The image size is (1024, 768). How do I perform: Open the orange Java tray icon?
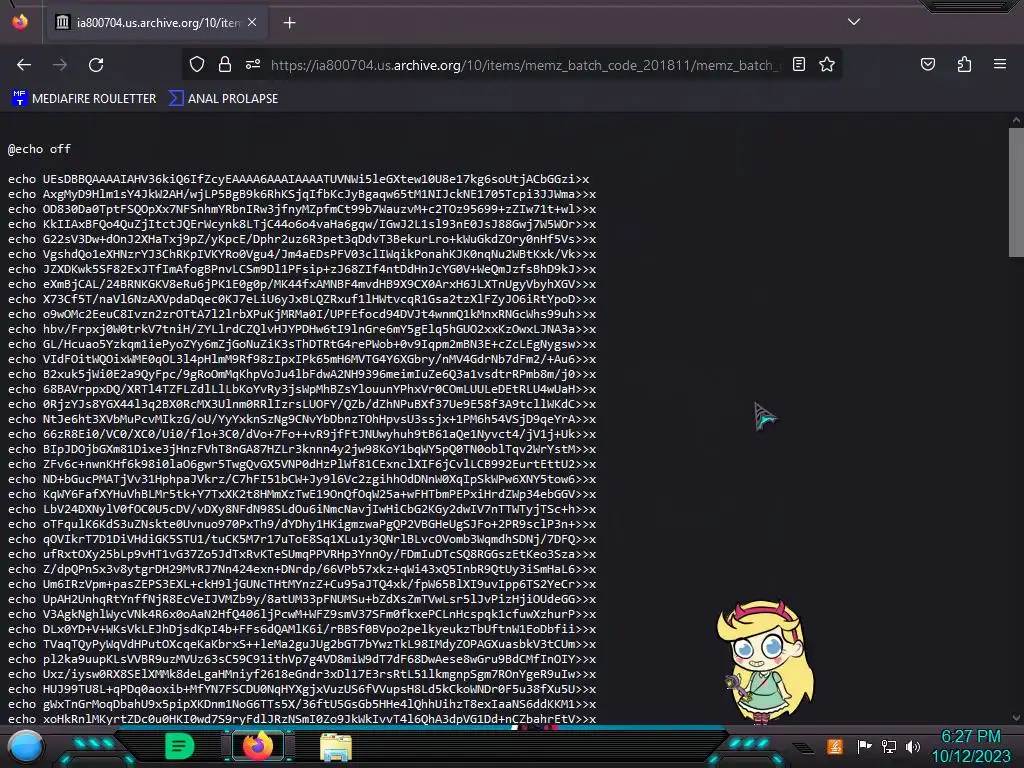tap(835, 746)
